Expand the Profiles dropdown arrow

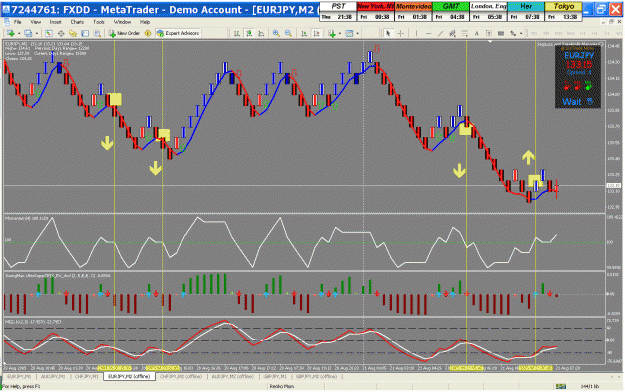[x=37, y=33]
